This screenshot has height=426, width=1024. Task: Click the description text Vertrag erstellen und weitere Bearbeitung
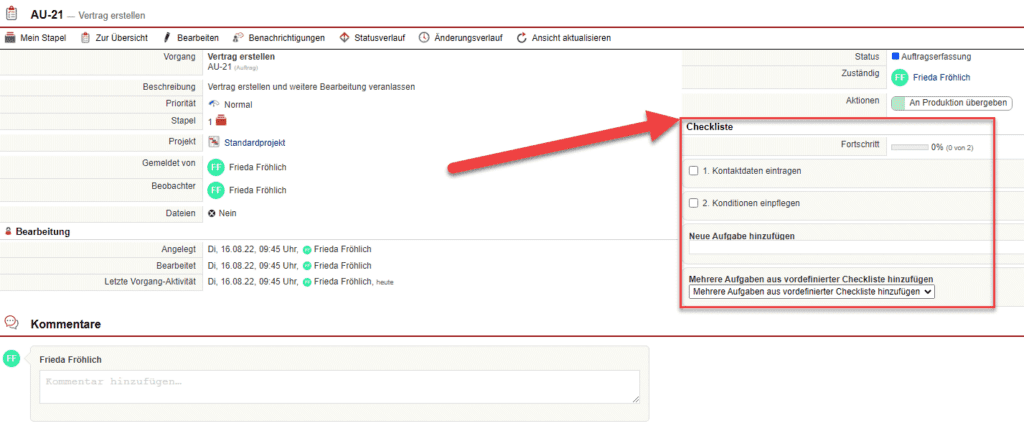pyautogui.click(x=312, y=87)
